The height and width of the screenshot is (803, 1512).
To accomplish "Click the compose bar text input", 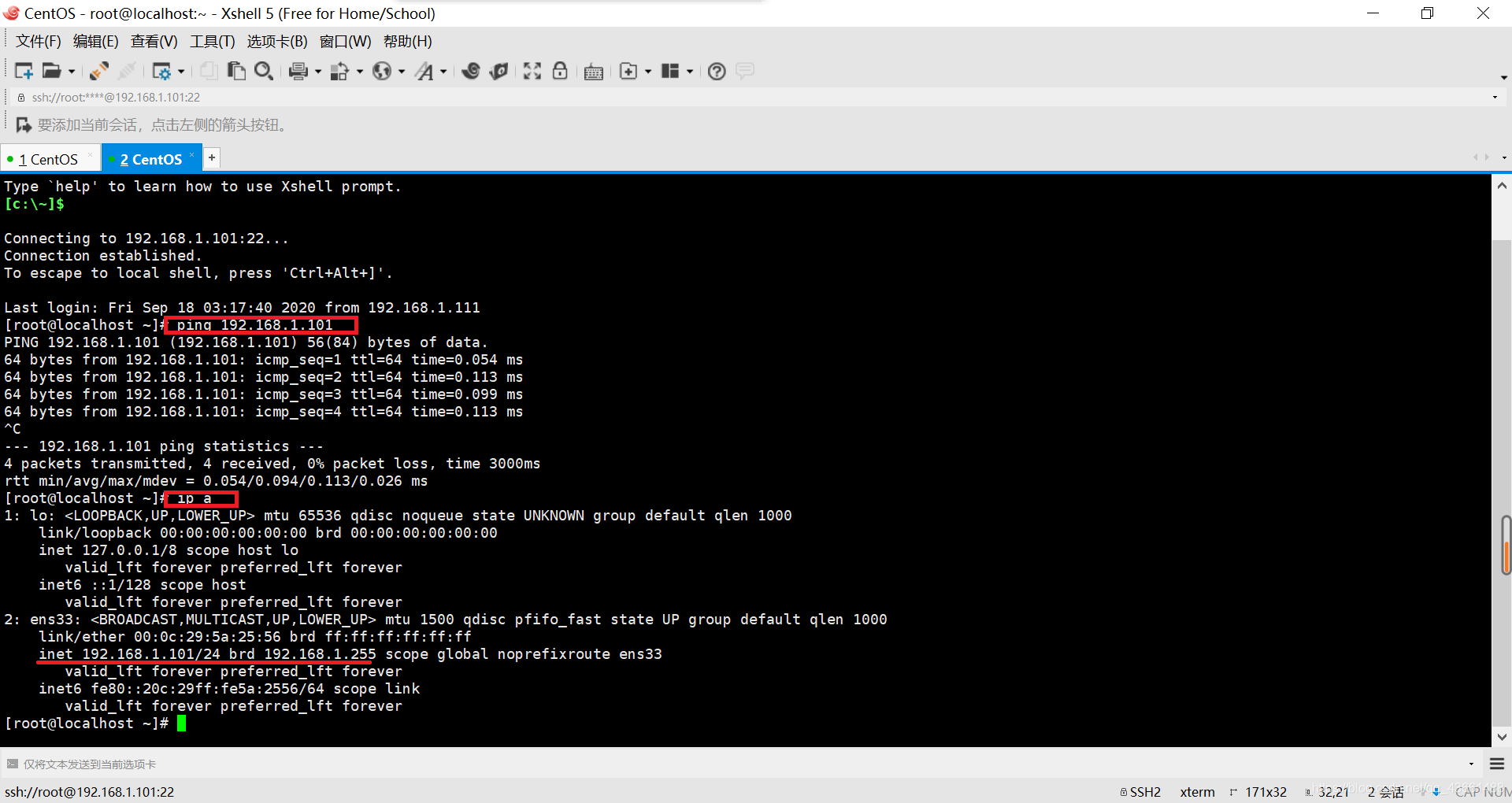I will [740, 764].
